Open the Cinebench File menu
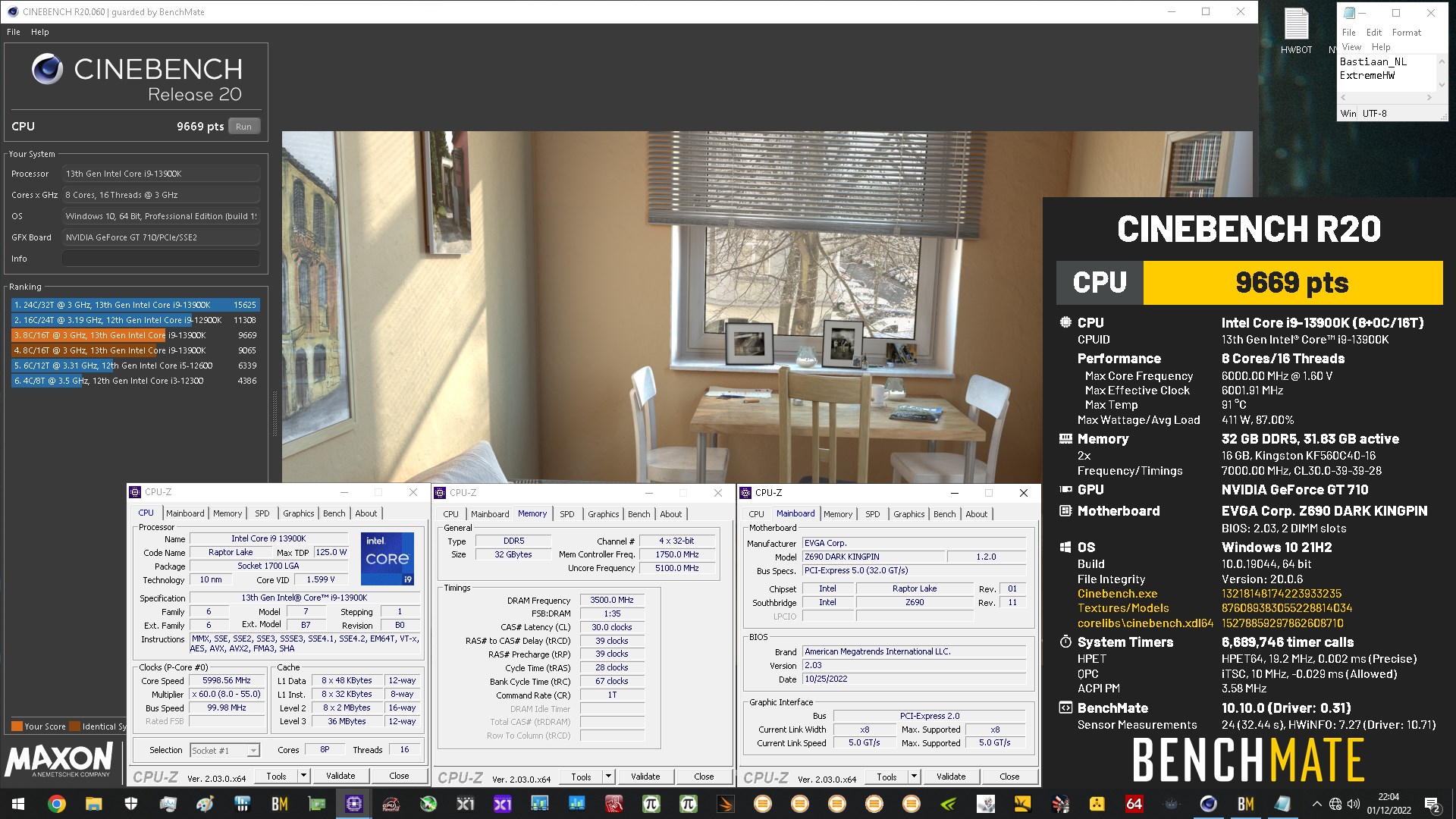 point(14,32)
